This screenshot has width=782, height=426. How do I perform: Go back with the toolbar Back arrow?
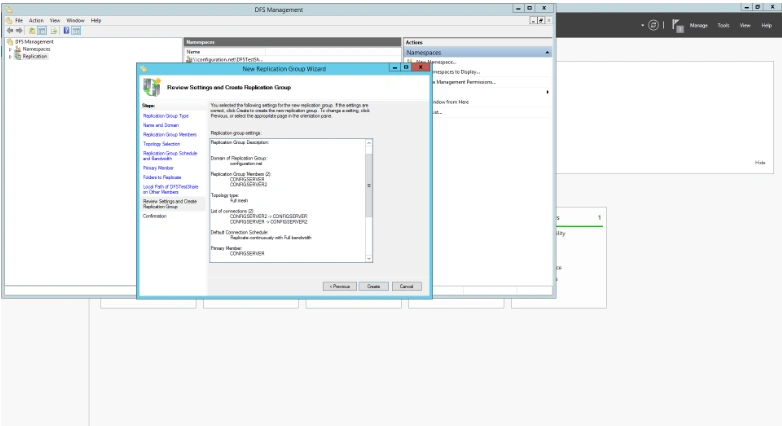pos(9,31)
